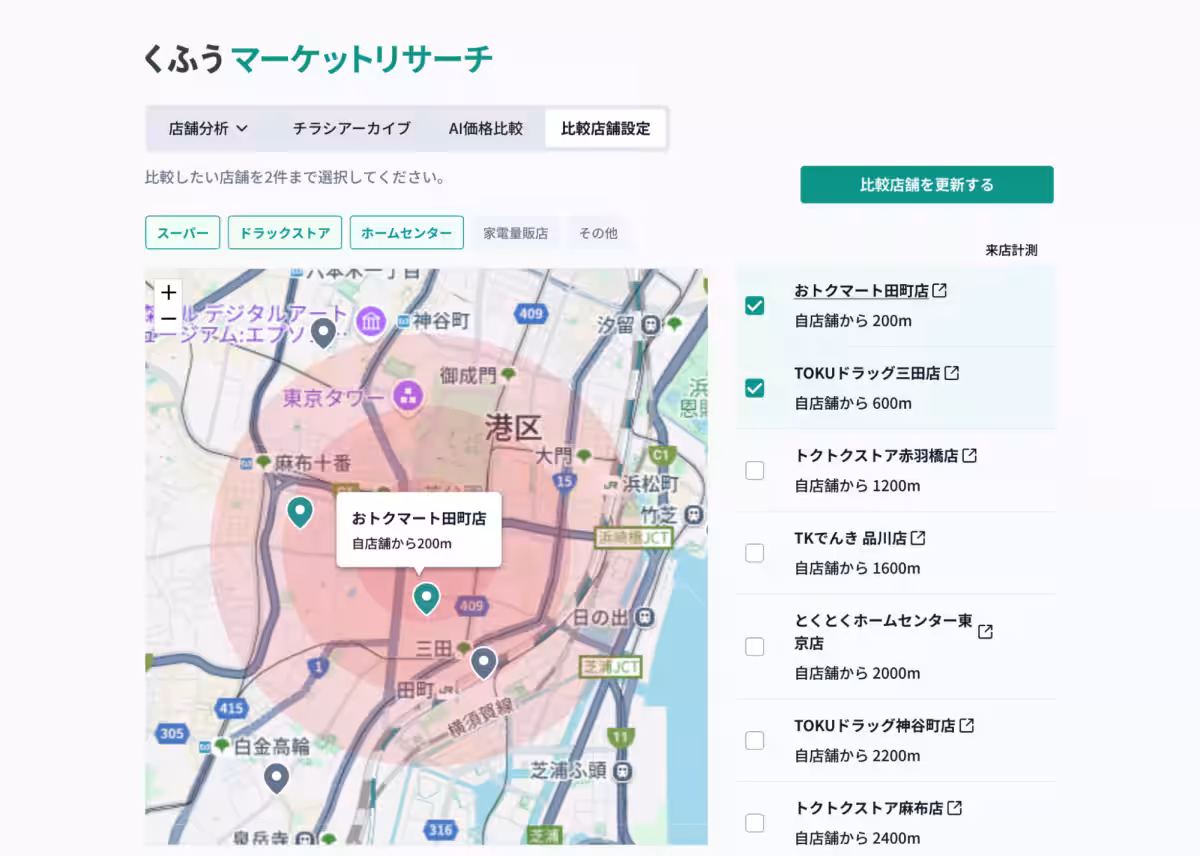
Task: Expand the 店舗分析 dropdown menu
Action: click(206, 128)
